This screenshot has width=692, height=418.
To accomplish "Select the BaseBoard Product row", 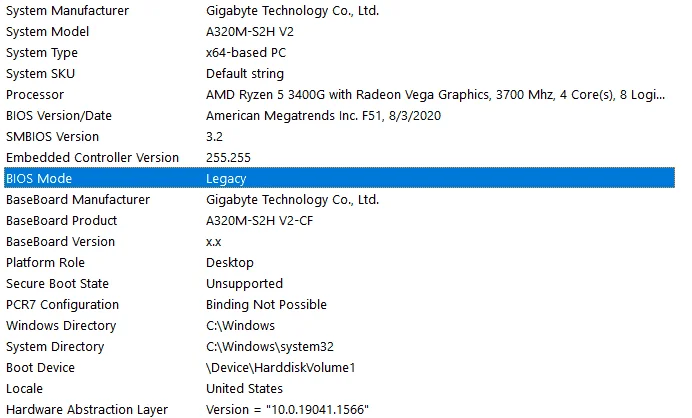I will tap(339, 220).
